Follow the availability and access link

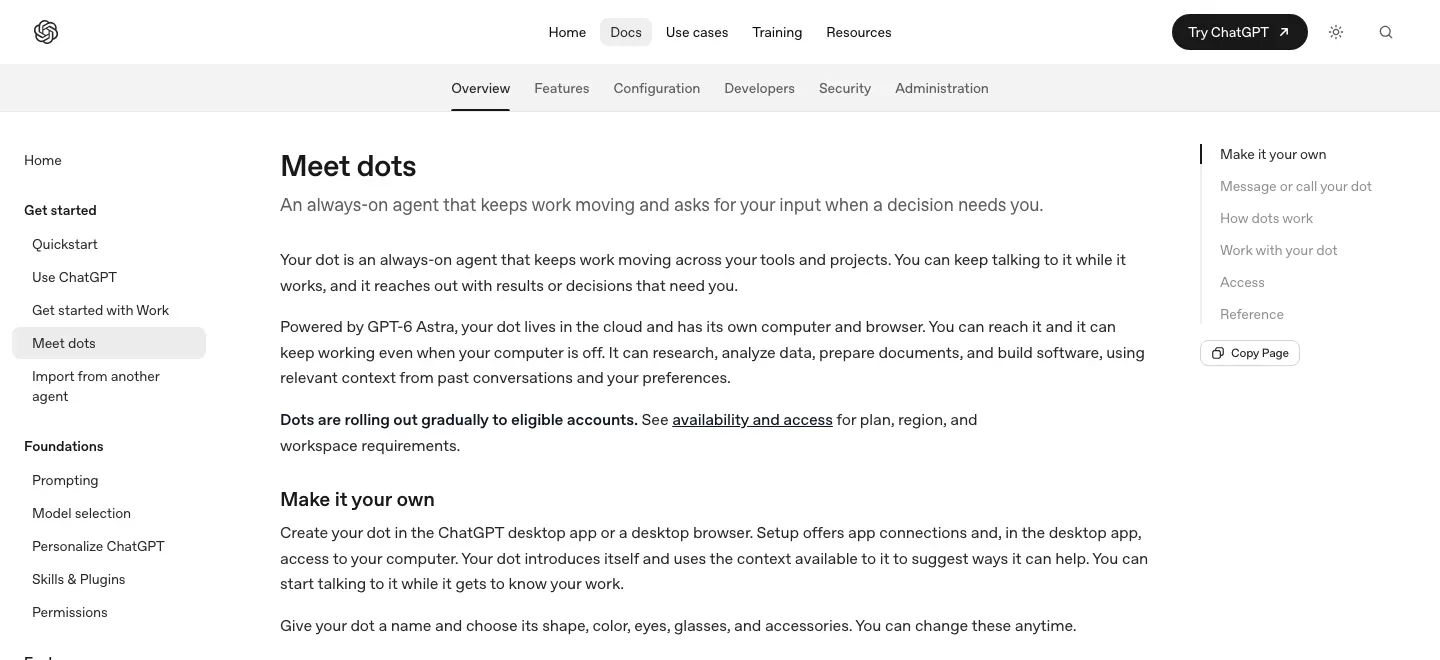point(752,420)
